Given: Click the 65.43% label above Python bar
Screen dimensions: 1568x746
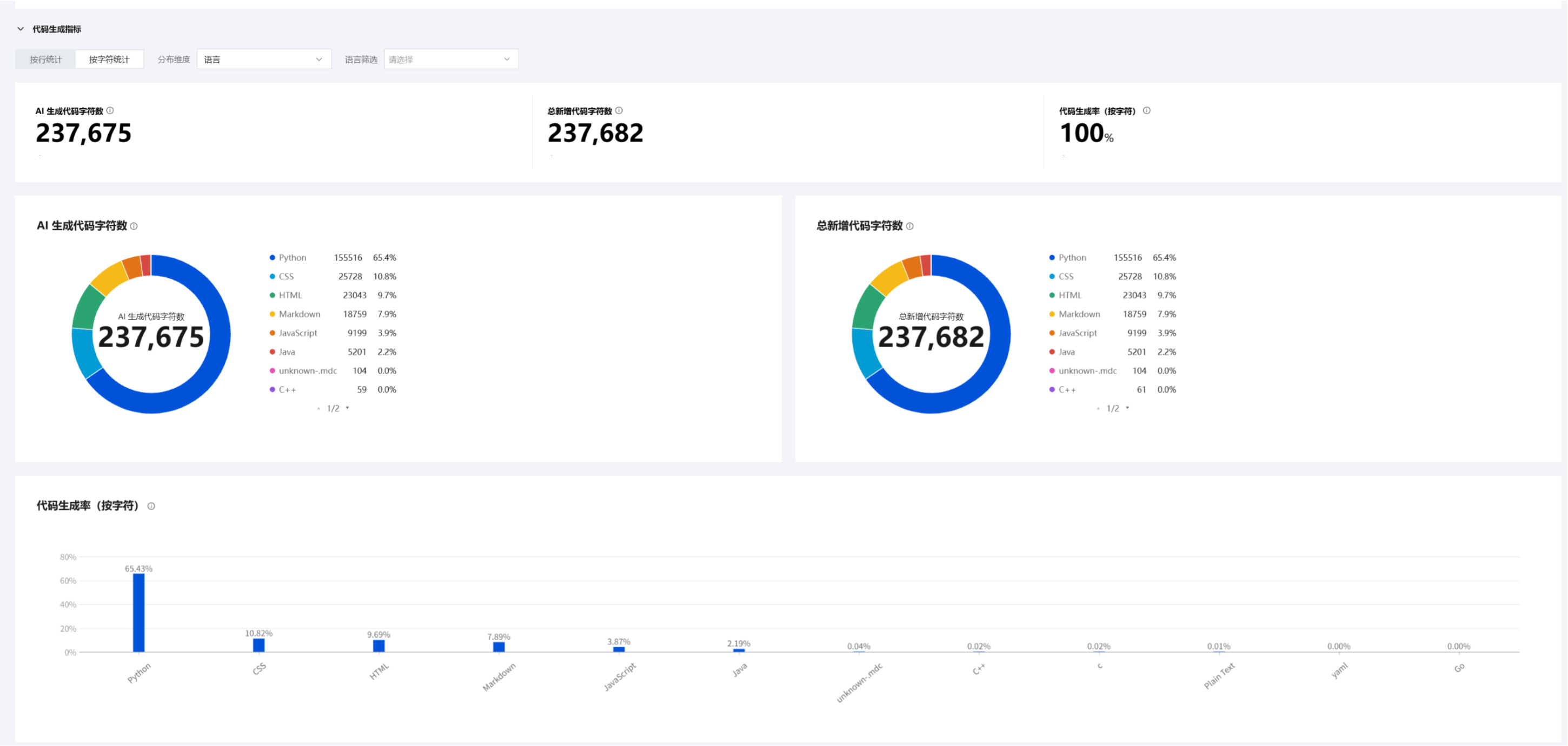Looking at the screenshot, I should [x=139, y=569].
